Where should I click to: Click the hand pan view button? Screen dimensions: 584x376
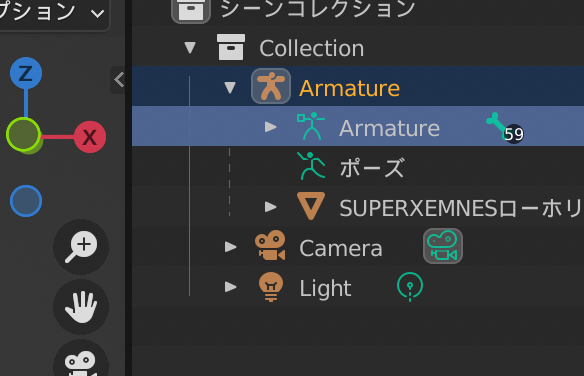click(x=81, y=307)
